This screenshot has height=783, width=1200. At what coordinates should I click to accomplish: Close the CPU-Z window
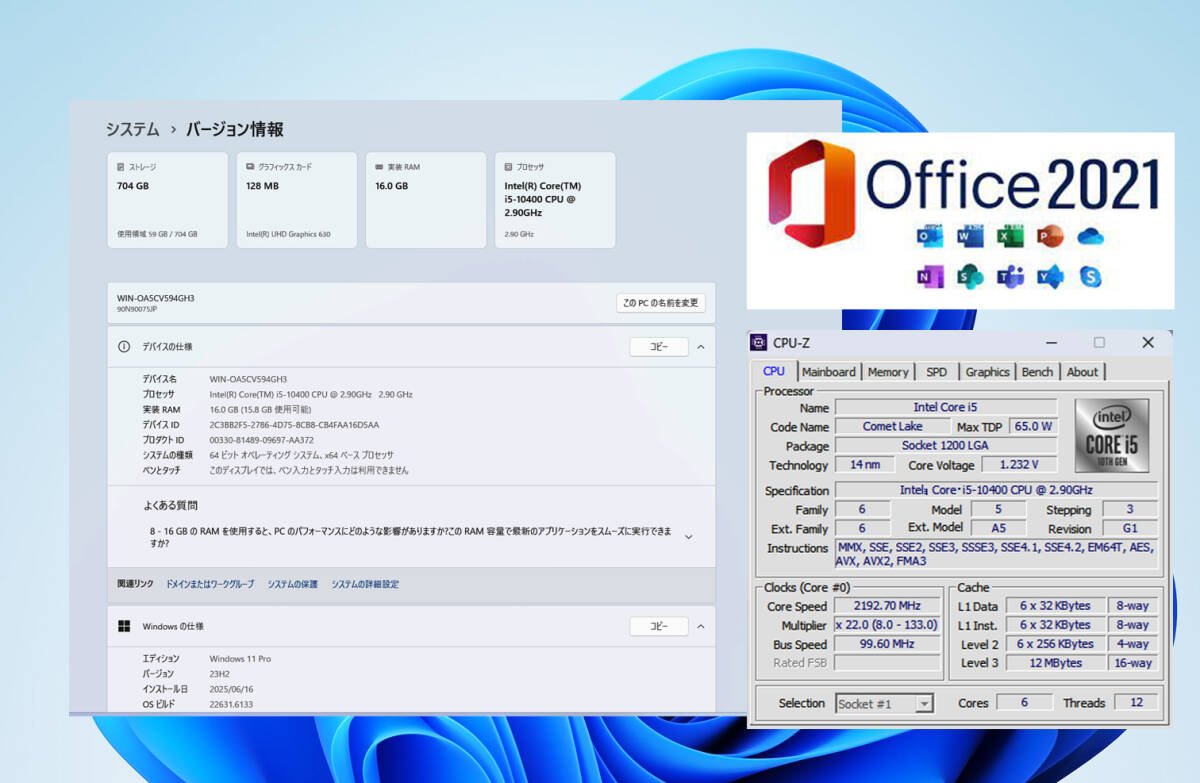coord(1148,342)
